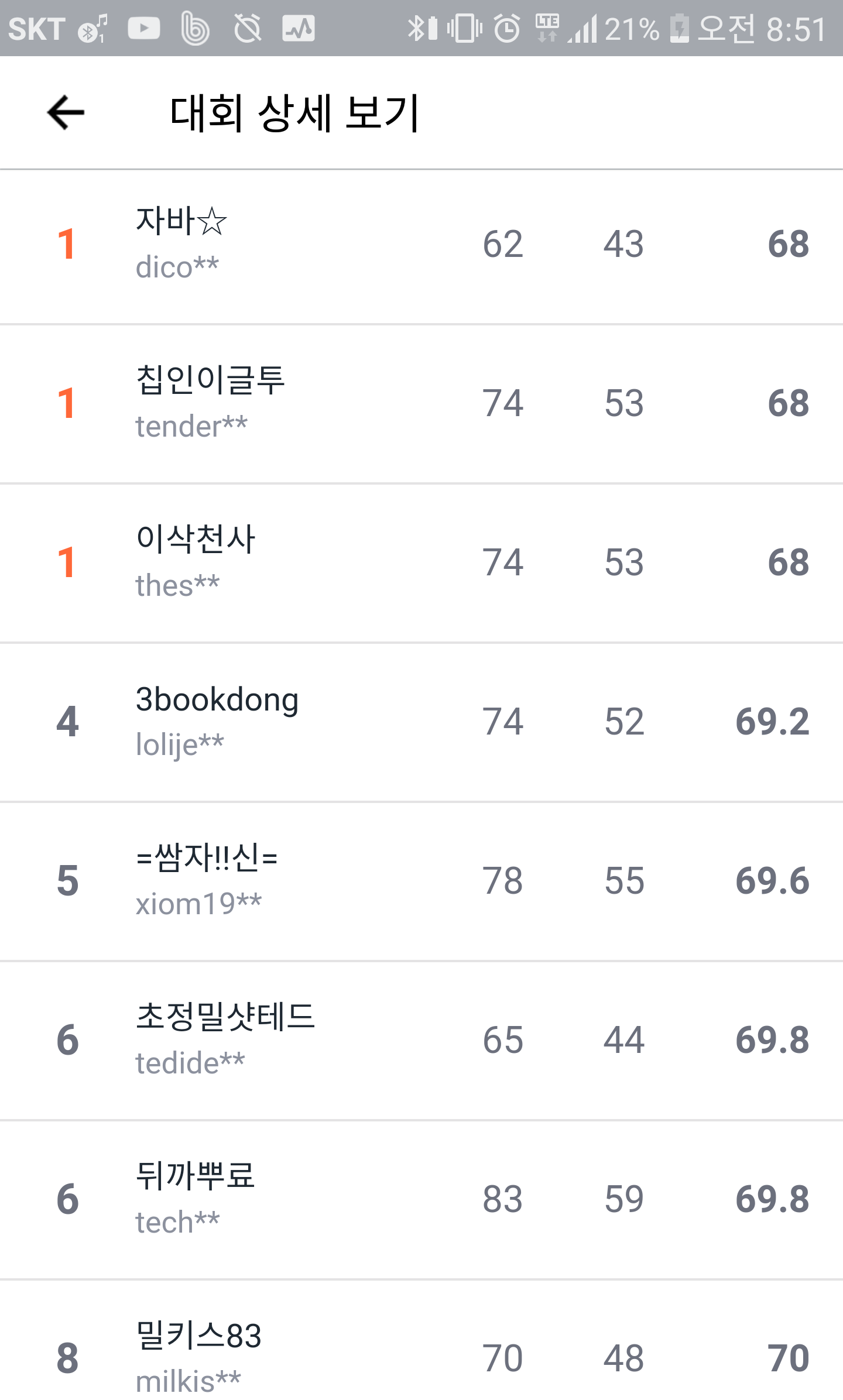843x1400 pixels.
Task: Tap the 대회 상세 보기 page title
Action: 294,112
